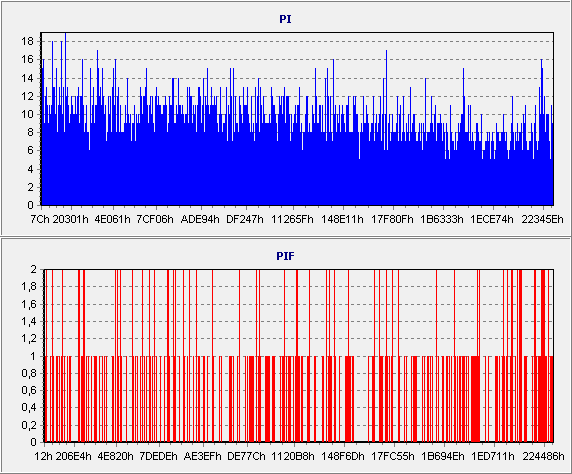
Task: Click PIF x-axis label 7DEDEh
Action: [x=159, y=456]
